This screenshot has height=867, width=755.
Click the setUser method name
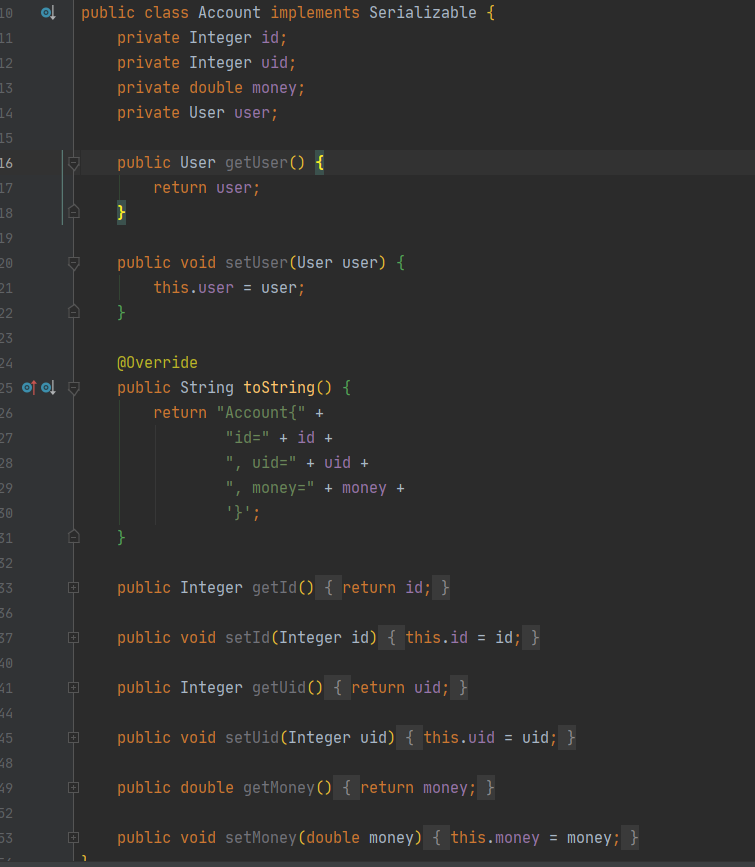(x=257, y=263)
